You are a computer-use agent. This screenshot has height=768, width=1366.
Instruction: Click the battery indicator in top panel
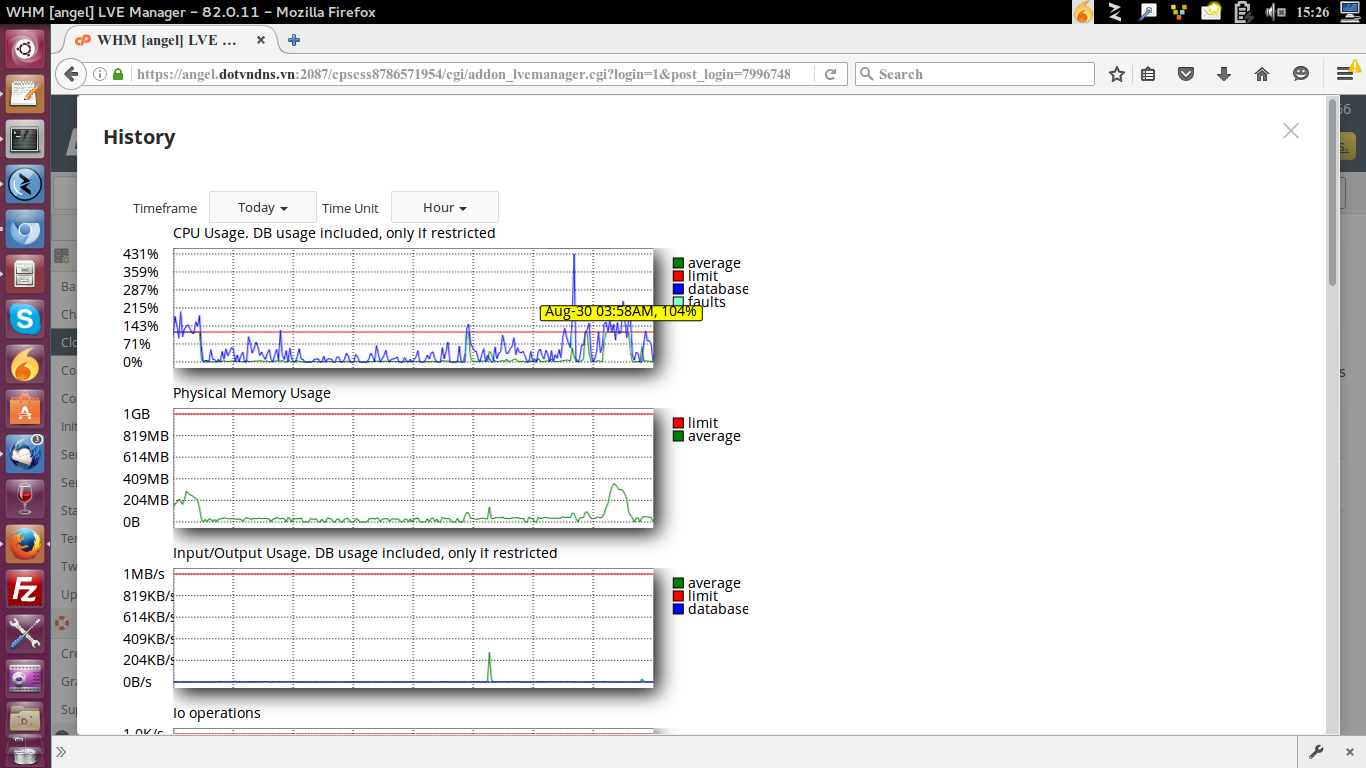[x=1243, y=12]
